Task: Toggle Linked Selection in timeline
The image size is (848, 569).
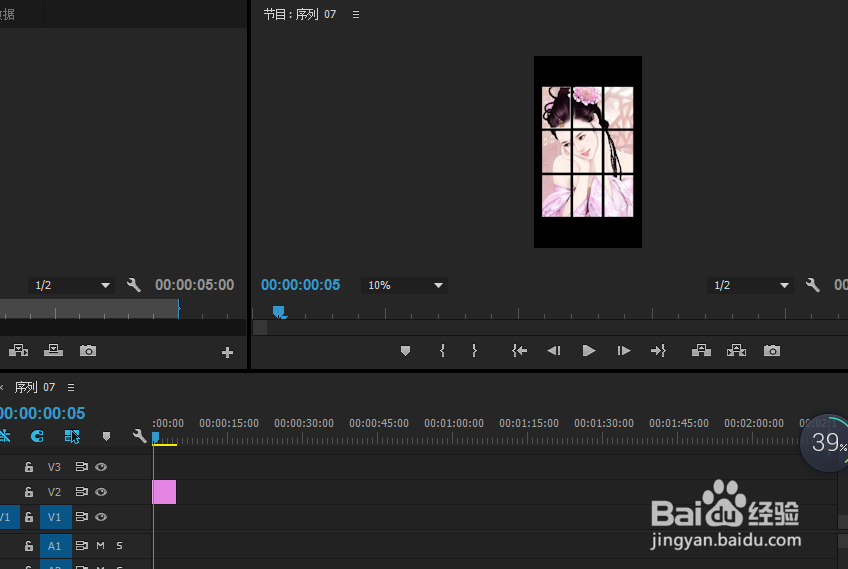Action: pos(72,436)
